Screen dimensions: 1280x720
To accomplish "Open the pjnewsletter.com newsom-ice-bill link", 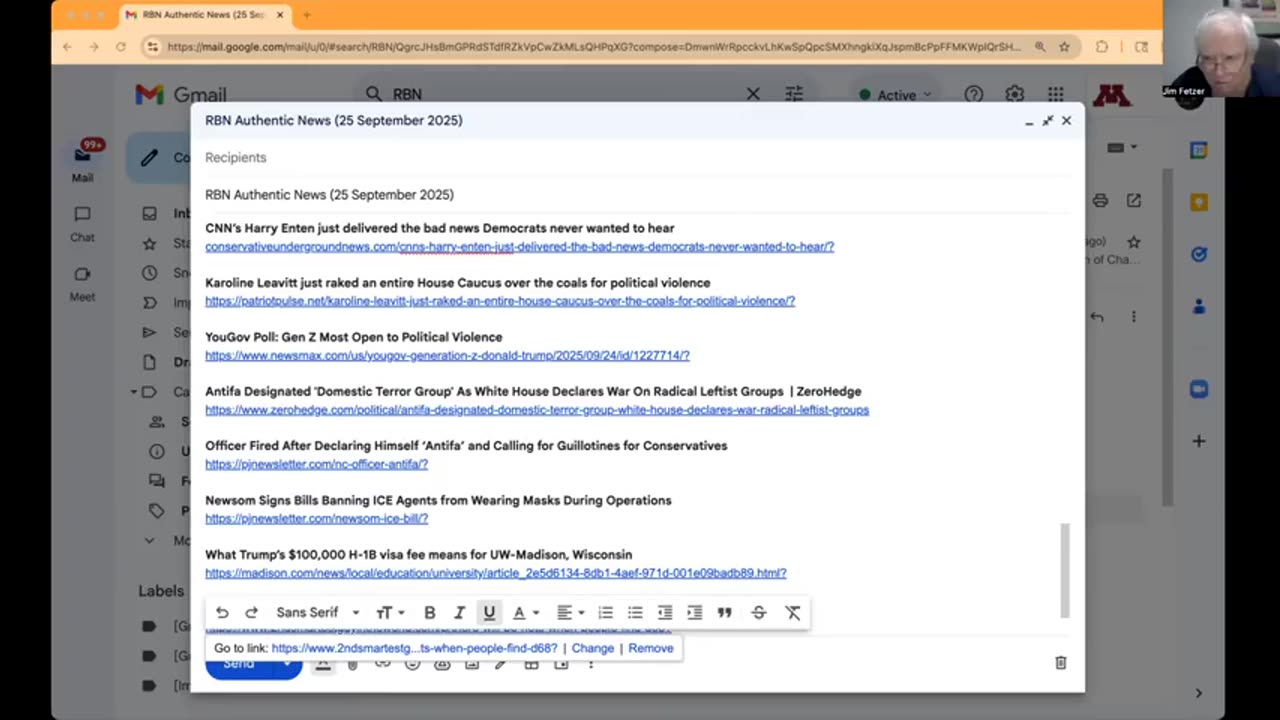I will pos(316,518).
